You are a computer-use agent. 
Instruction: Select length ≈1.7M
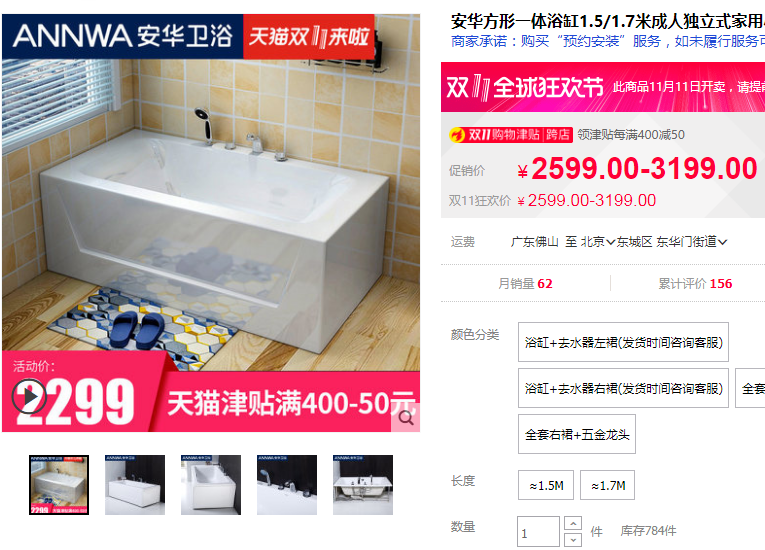[x=607, y=485]
